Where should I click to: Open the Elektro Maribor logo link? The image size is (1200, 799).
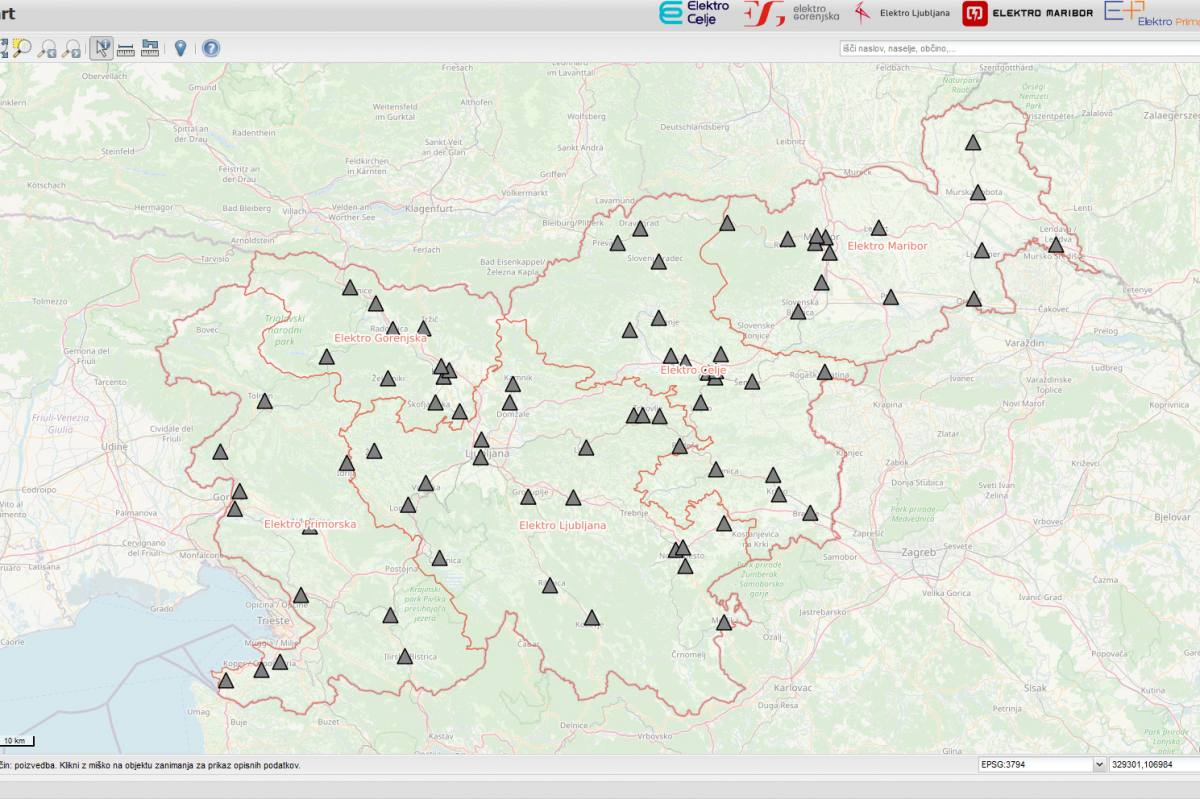(1028, 13)
